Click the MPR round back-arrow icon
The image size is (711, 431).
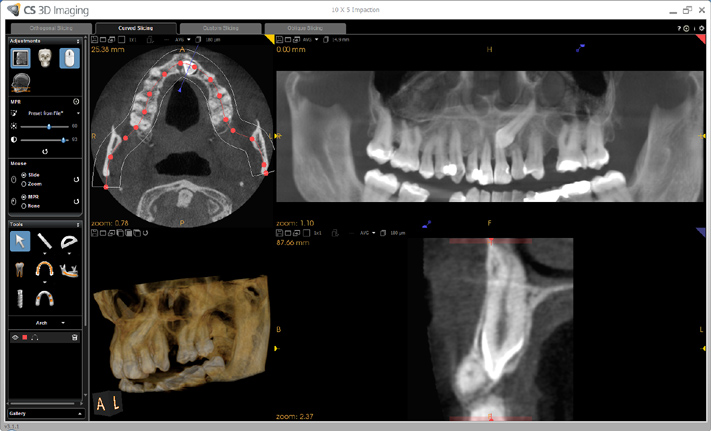[x=76, y=102]
